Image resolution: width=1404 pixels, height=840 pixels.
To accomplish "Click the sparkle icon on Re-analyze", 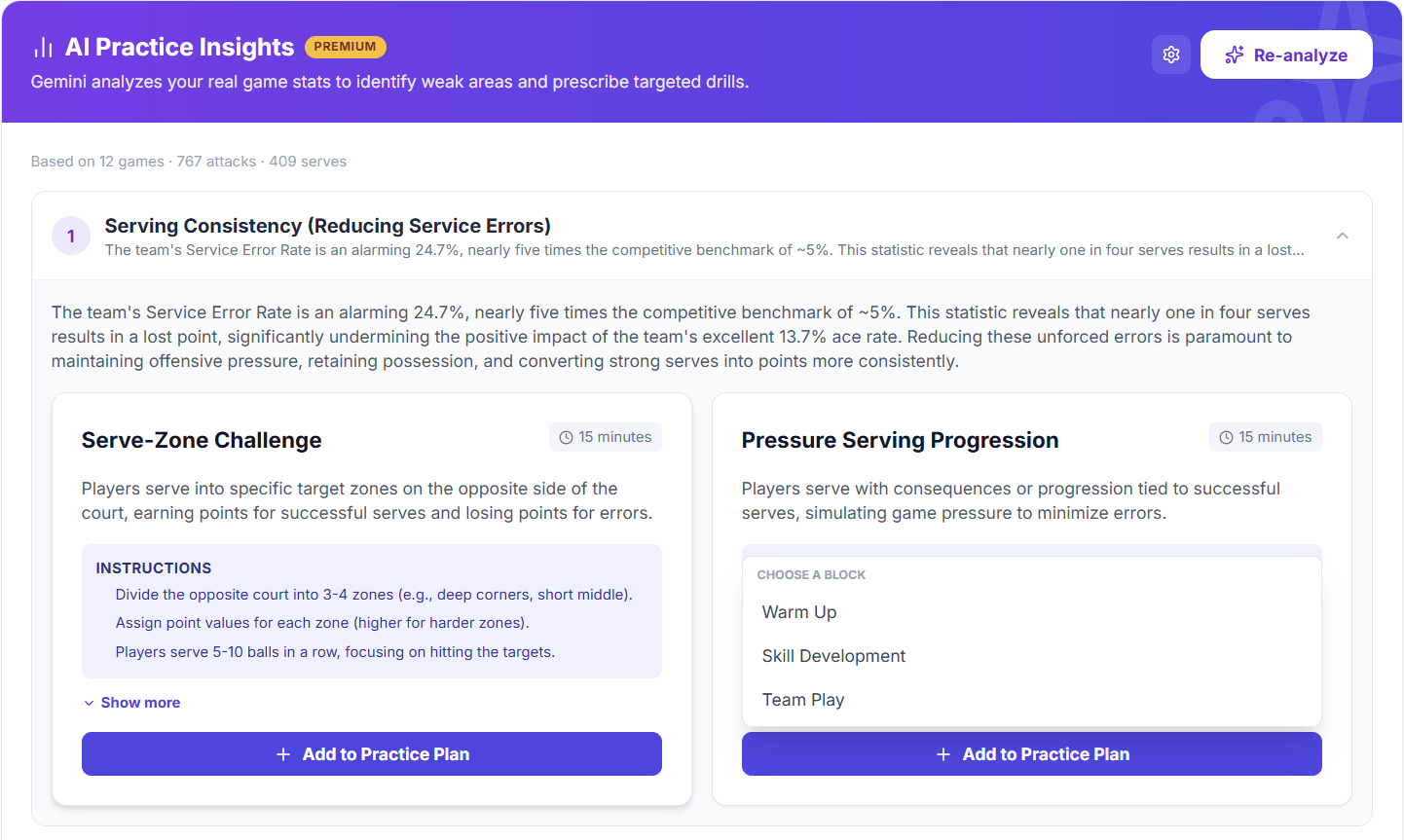I will coord(1233,54).
